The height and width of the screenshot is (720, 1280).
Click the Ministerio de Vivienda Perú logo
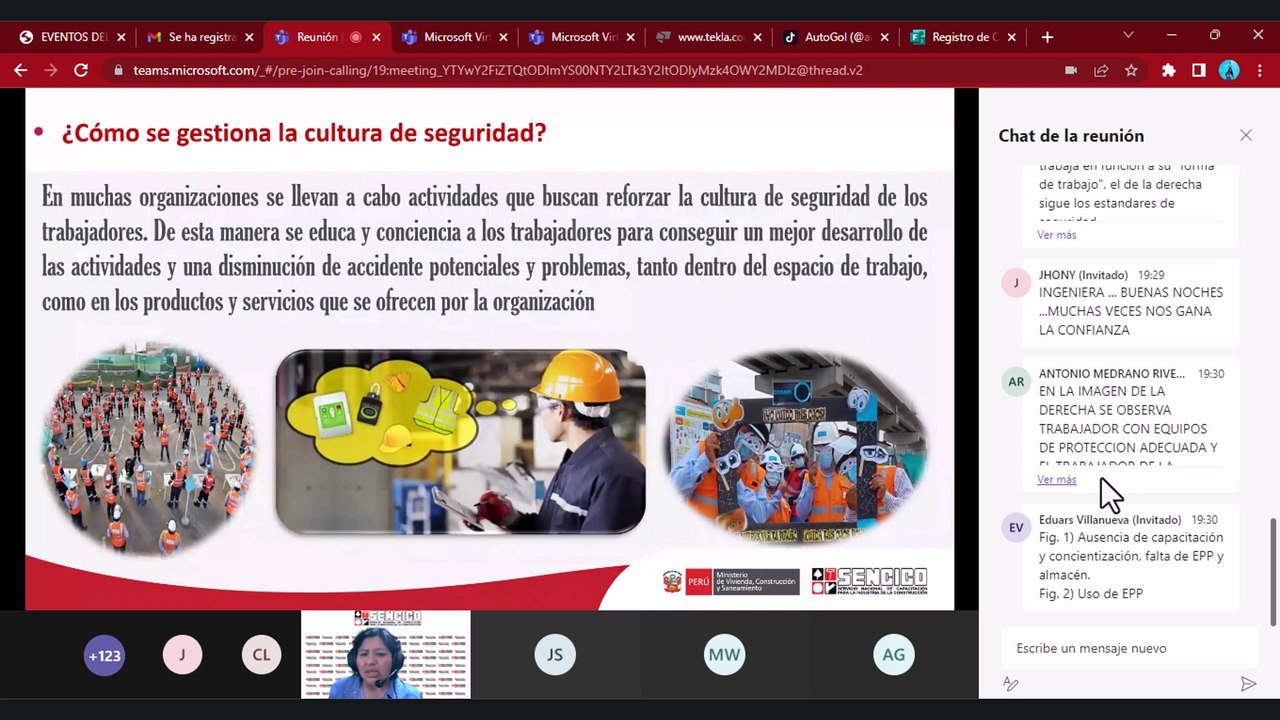coord(731,581)
